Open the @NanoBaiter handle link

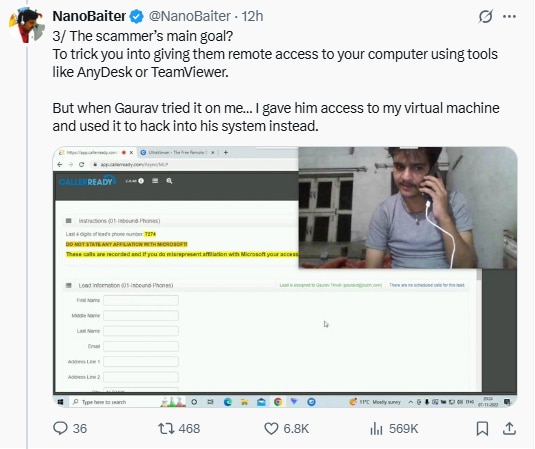coord(189,16)
